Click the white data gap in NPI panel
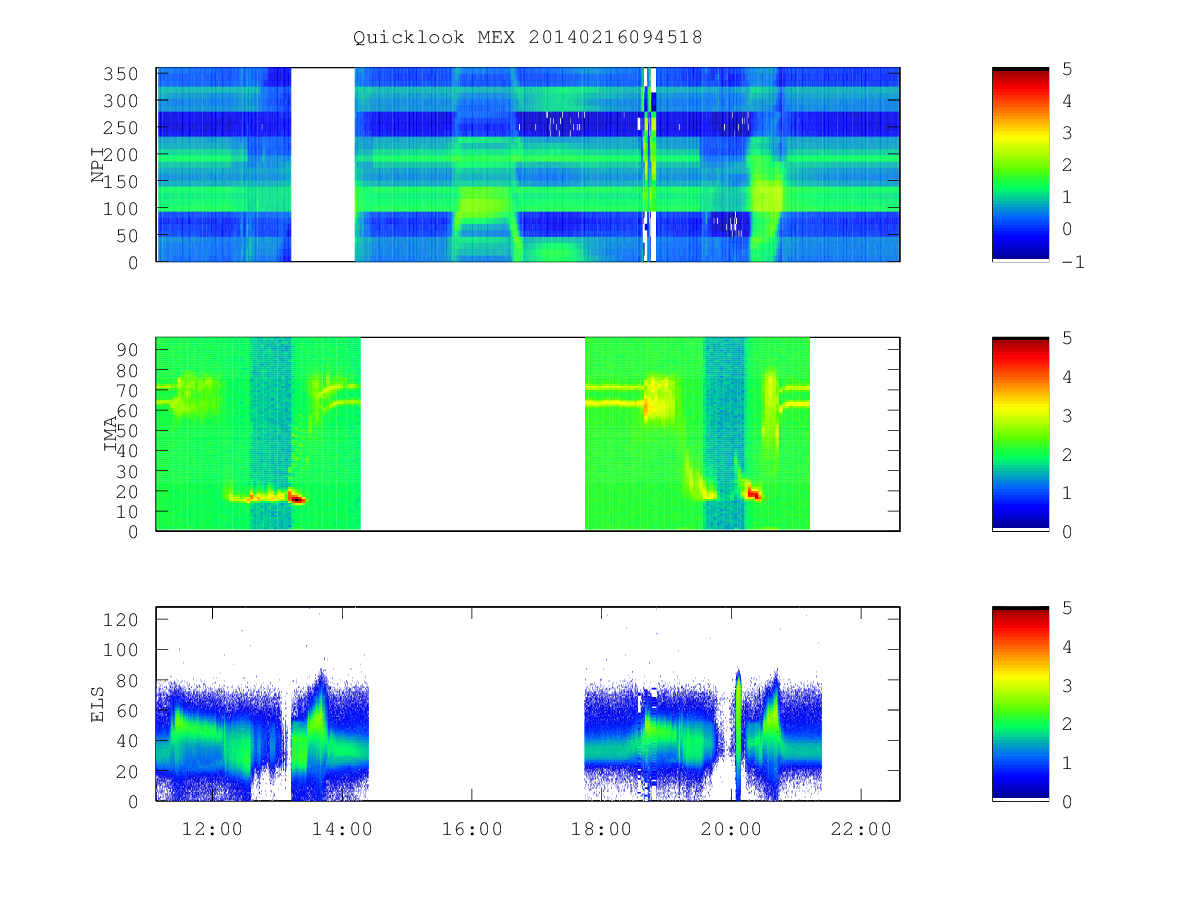This screenshot has height=900, width=1200. point(323,165)
